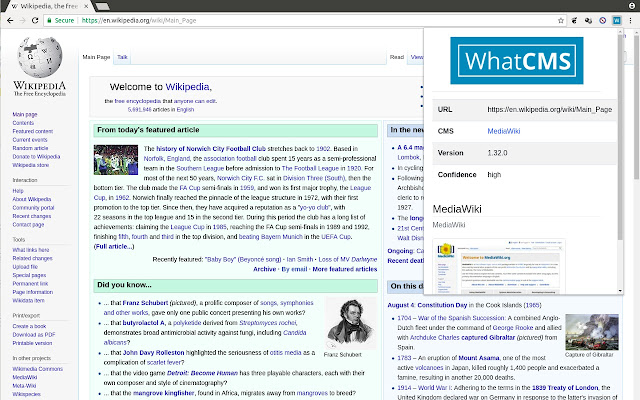Open Special pages link
This screenshot has width=640, height=400.
29,275
